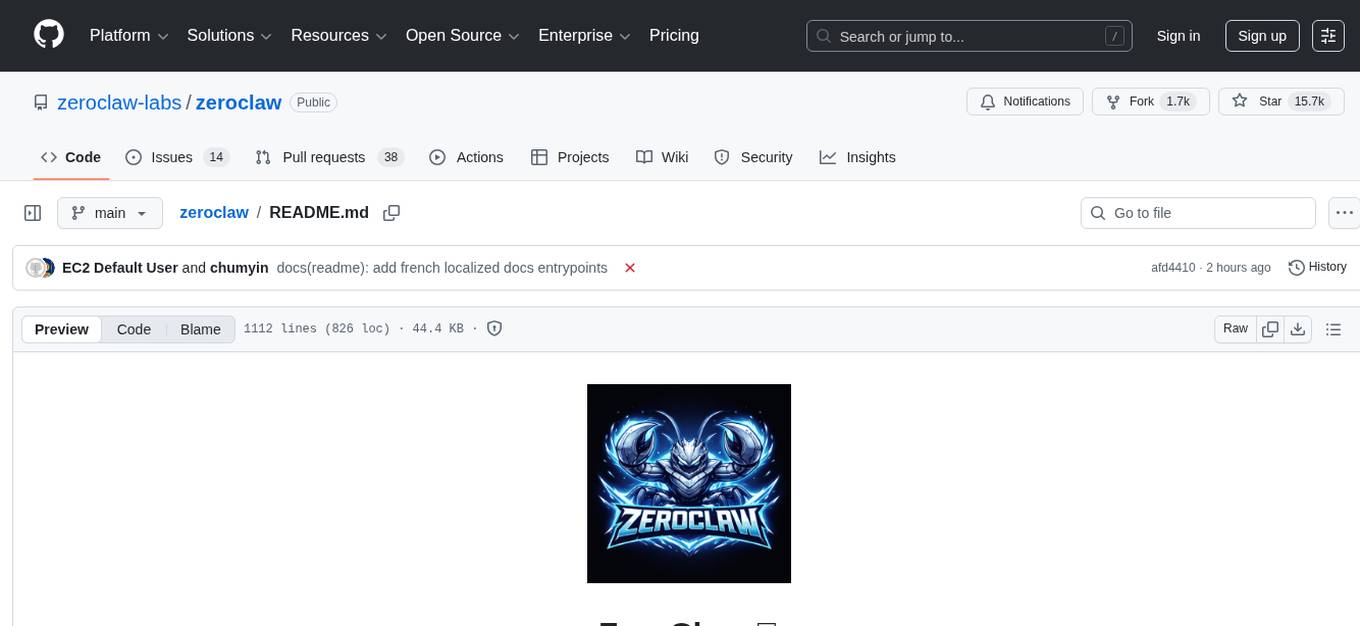The width and height of the screenshot is (1360, 626).
Task: Expand the Open Source navigation menu
Action: (x=462, y=35)
